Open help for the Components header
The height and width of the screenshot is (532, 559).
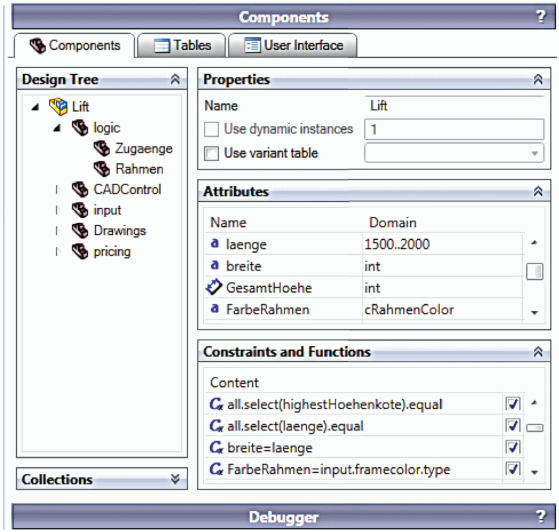click(x=541, y=16)
